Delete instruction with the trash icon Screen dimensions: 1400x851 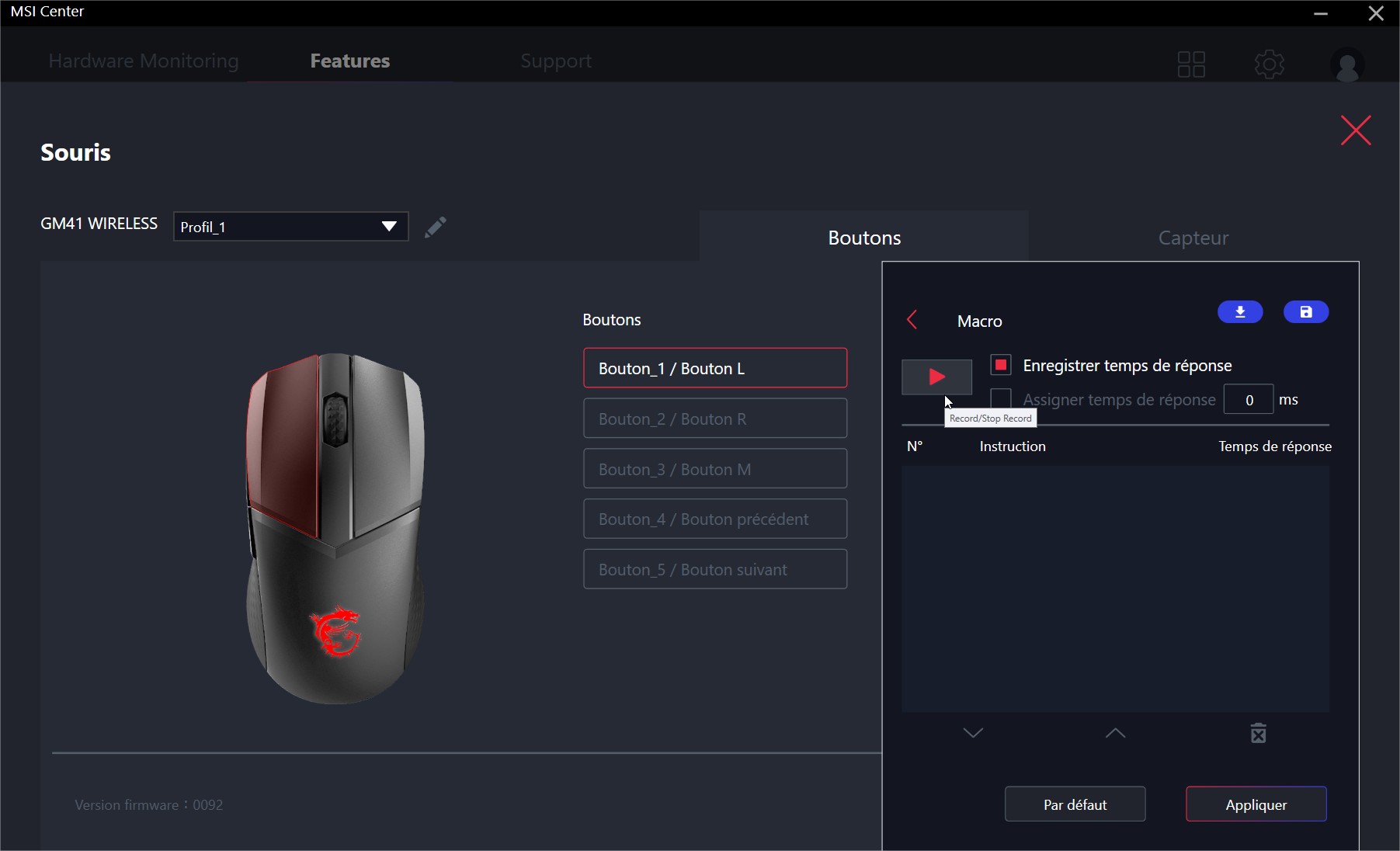1259,733
